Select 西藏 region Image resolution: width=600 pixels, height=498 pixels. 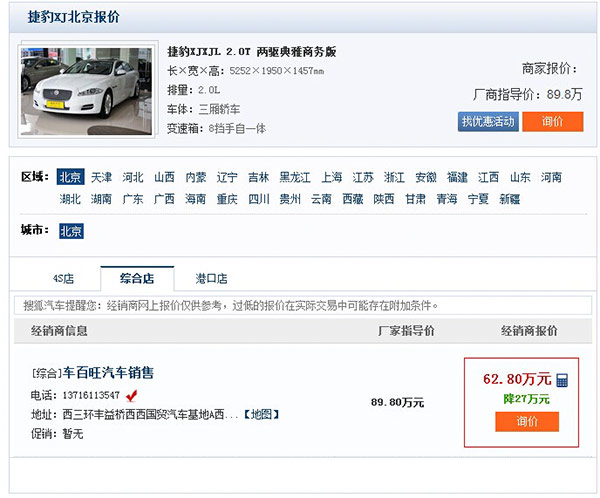(x=352, y=199)
